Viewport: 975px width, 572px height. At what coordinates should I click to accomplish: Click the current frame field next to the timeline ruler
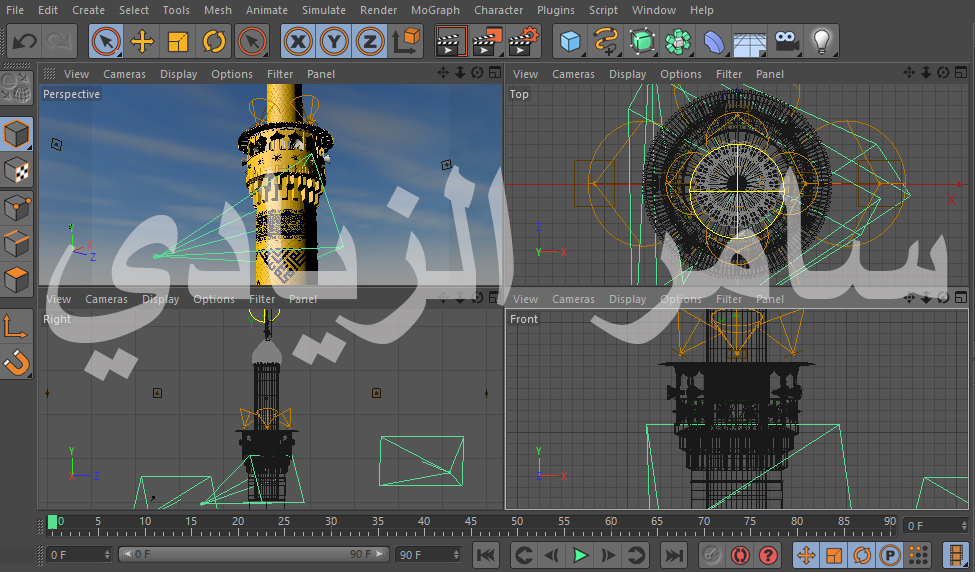coord(935,525)
